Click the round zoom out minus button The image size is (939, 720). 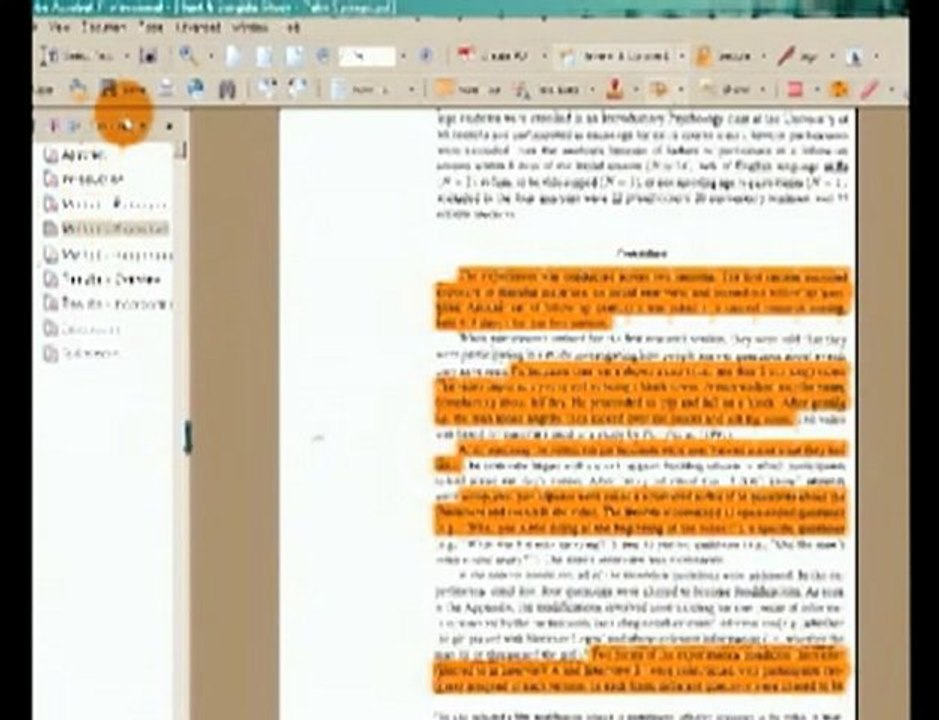coord(322,56)
